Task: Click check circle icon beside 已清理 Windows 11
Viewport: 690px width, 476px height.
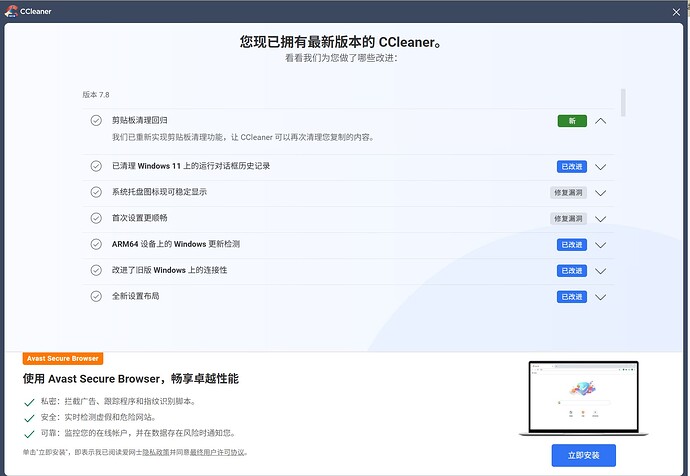Action: pyautogui.click(x=96, y=166)
